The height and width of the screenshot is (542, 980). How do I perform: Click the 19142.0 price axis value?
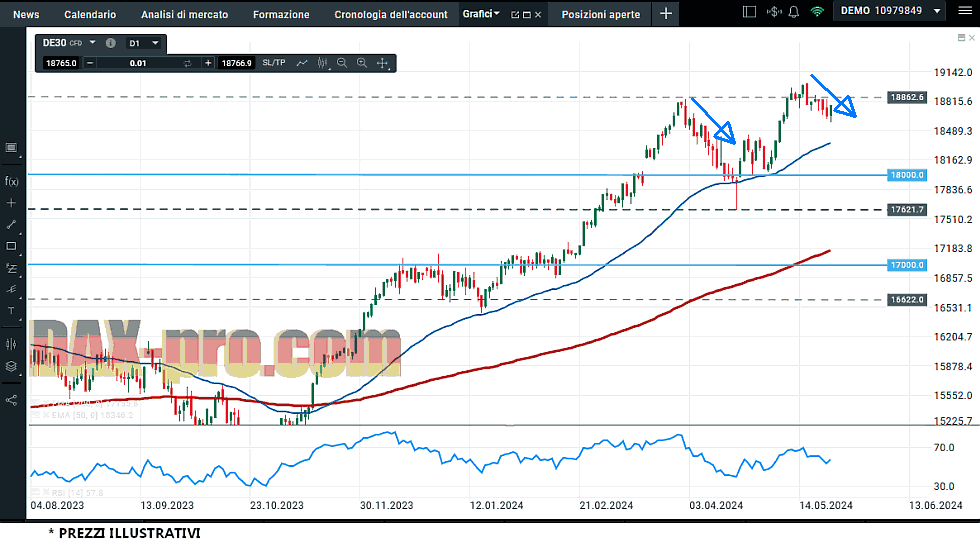coord(953,73)
